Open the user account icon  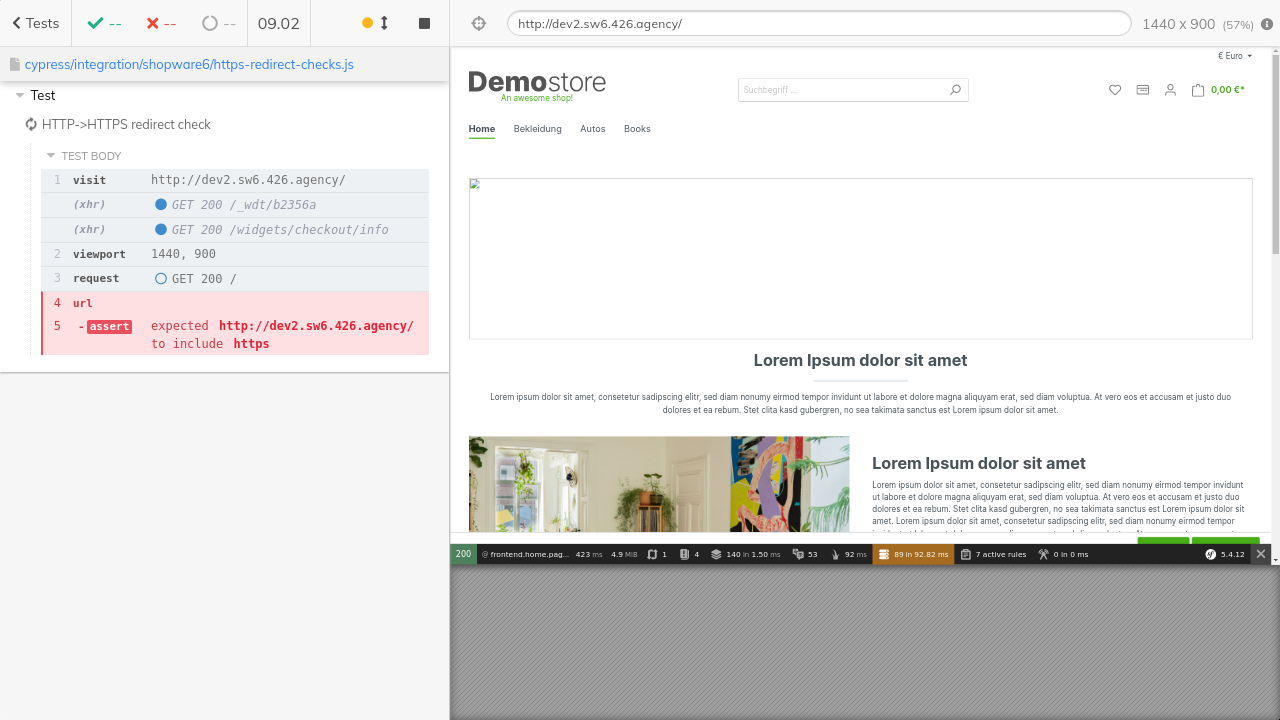point(1170,90)
